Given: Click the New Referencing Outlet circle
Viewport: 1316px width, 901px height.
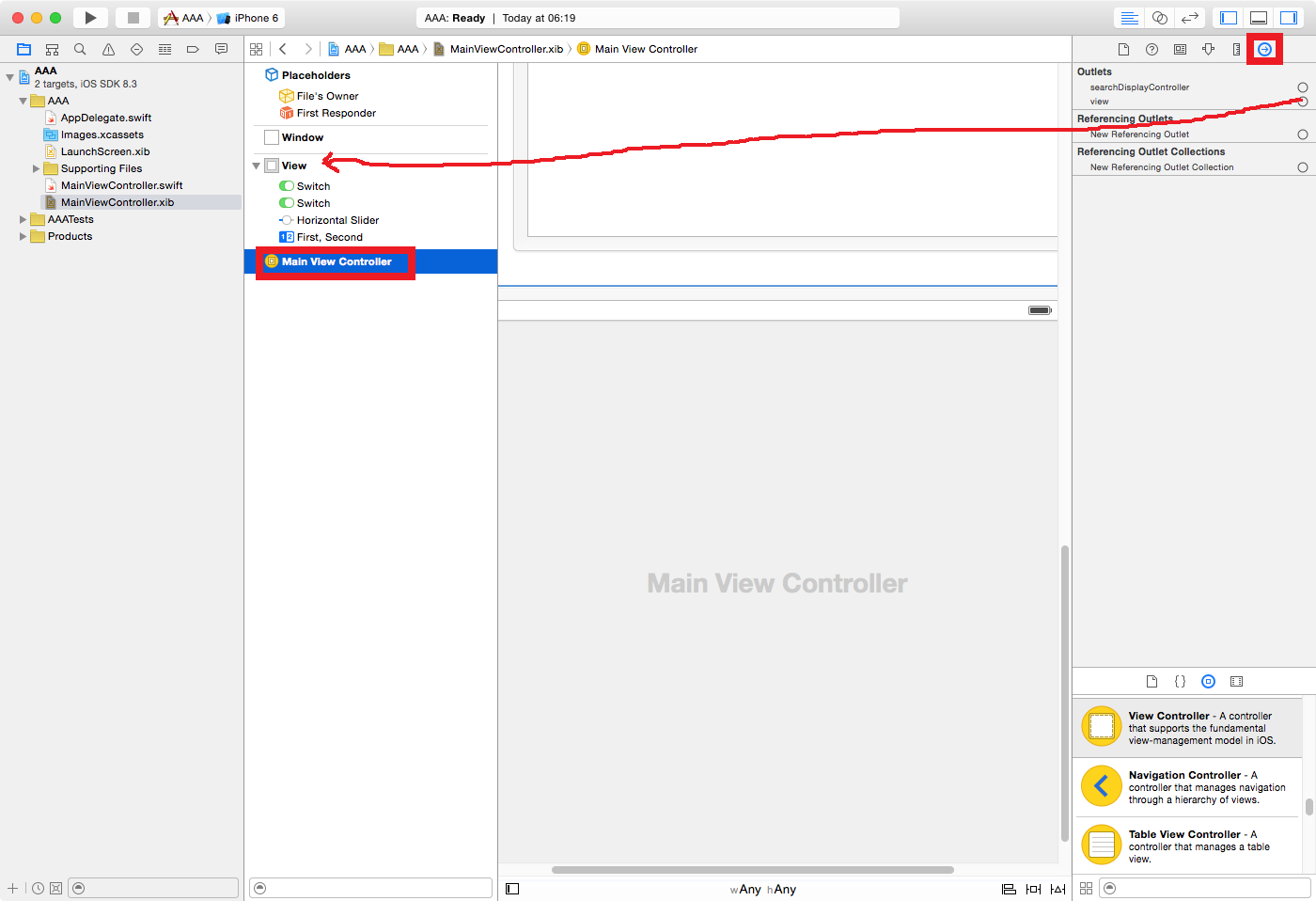Looking at the screenshot, I should 1303,134.
